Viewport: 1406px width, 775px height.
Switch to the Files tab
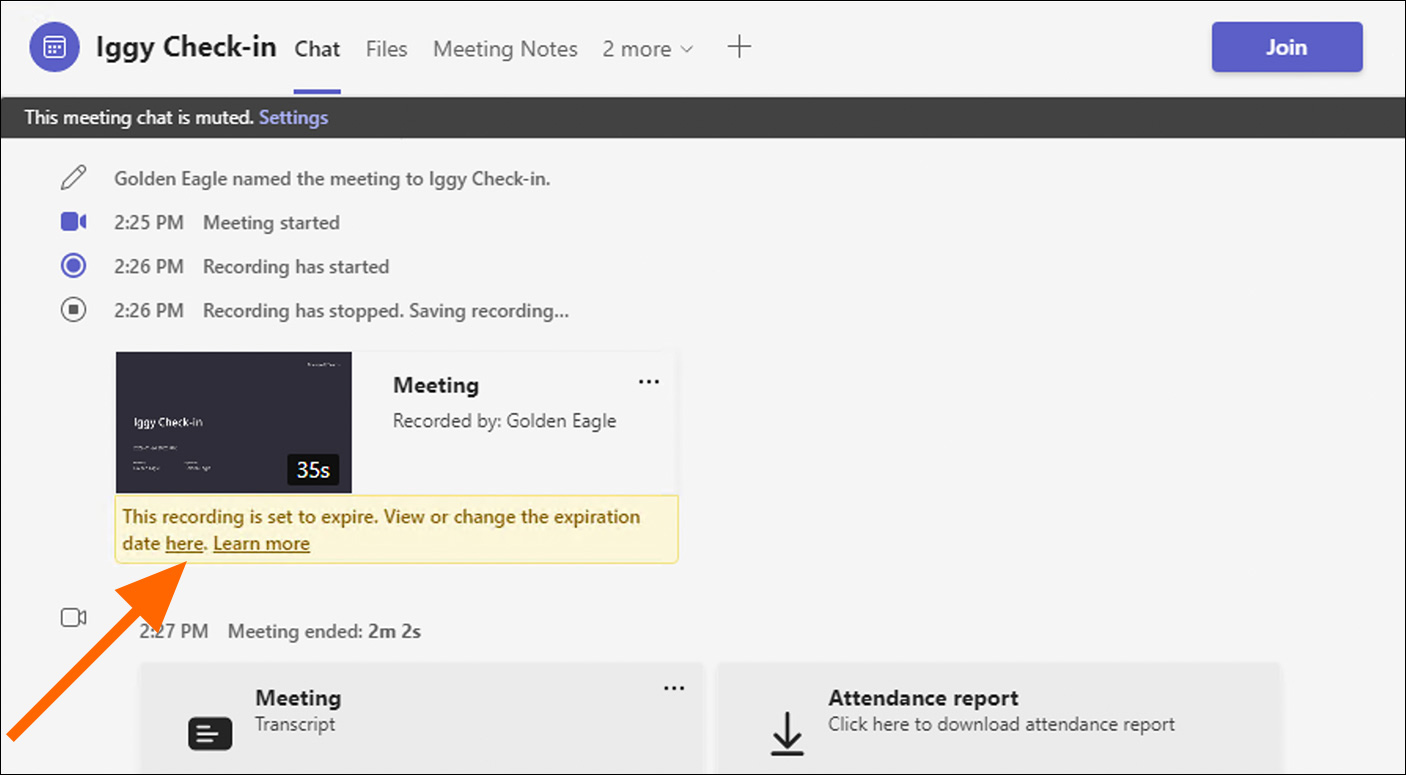click(x=386, y=49)
